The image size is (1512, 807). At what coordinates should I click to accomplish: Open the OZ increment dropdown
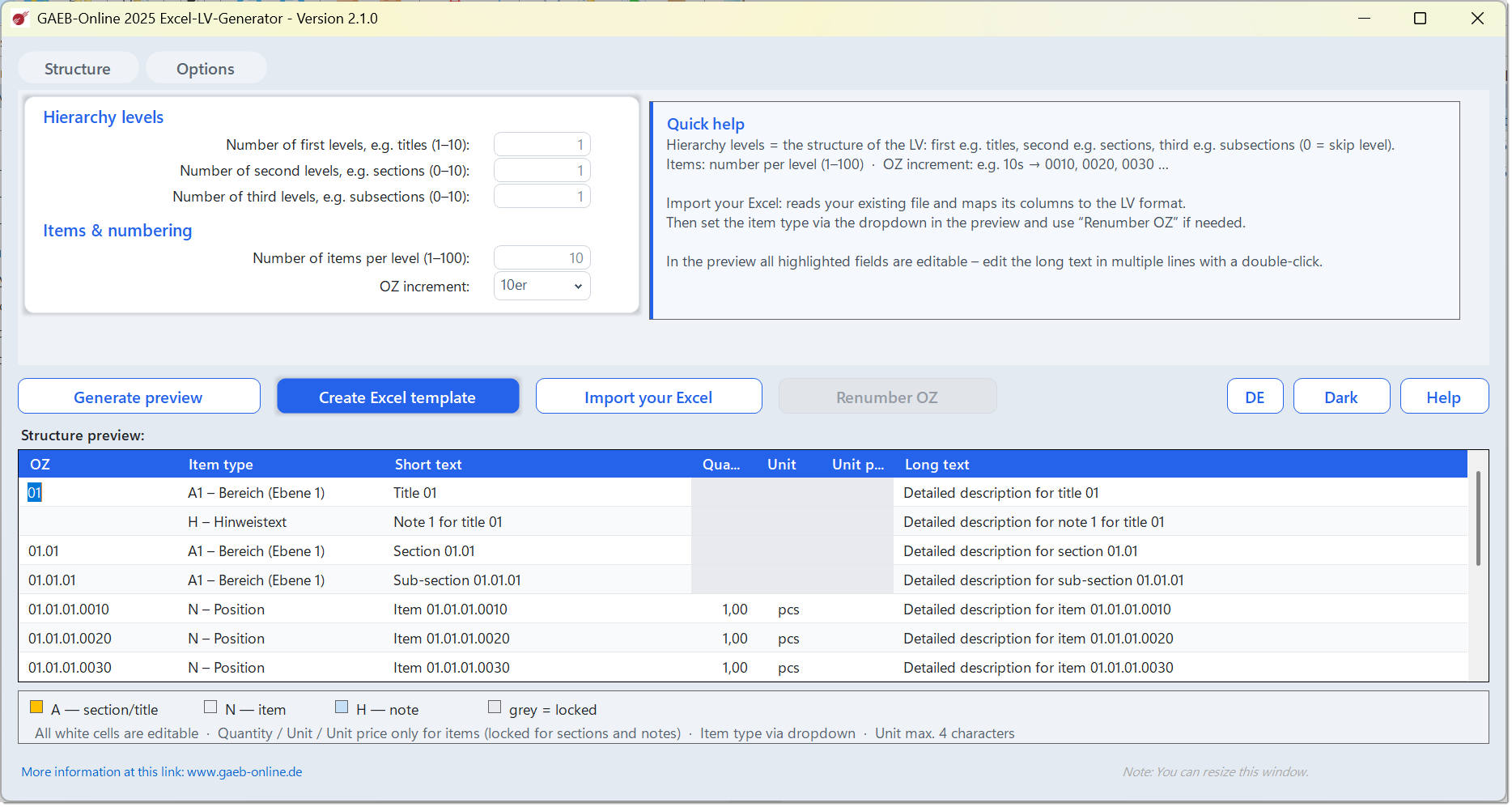click(x=542, y=286)
